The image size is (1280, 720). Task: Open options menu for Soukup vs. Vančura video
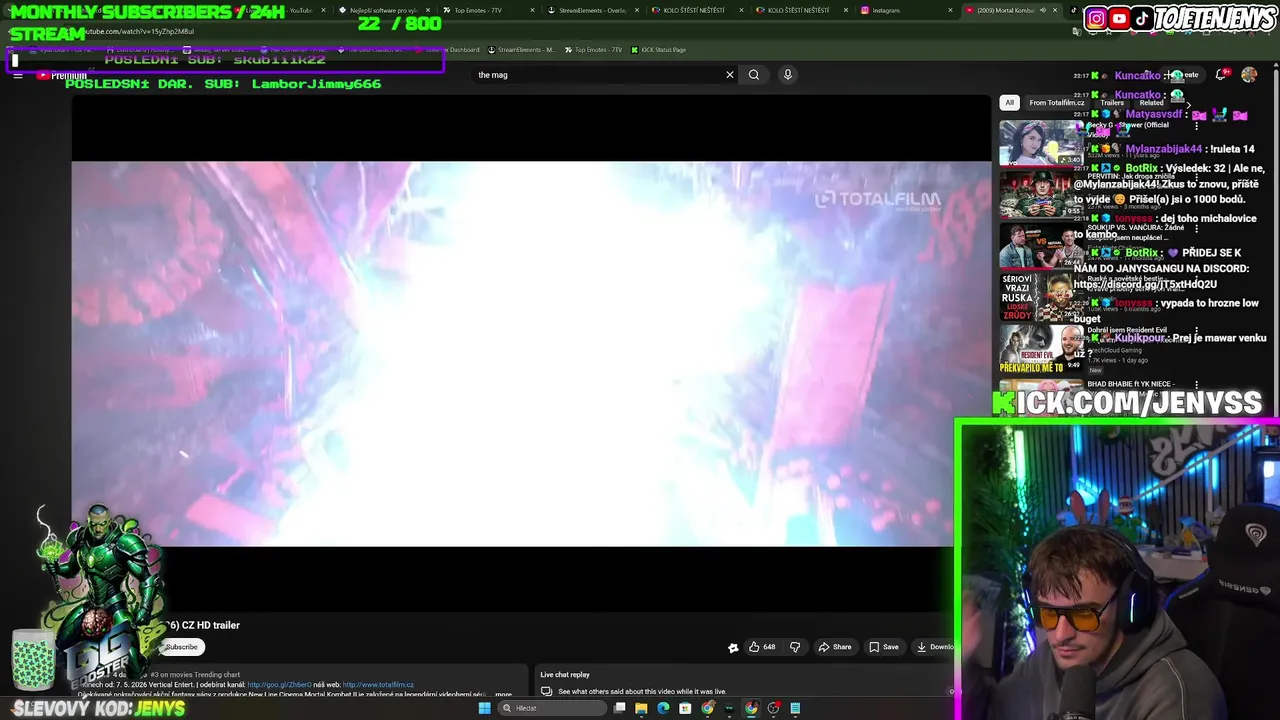click(x=1197, y=230)
